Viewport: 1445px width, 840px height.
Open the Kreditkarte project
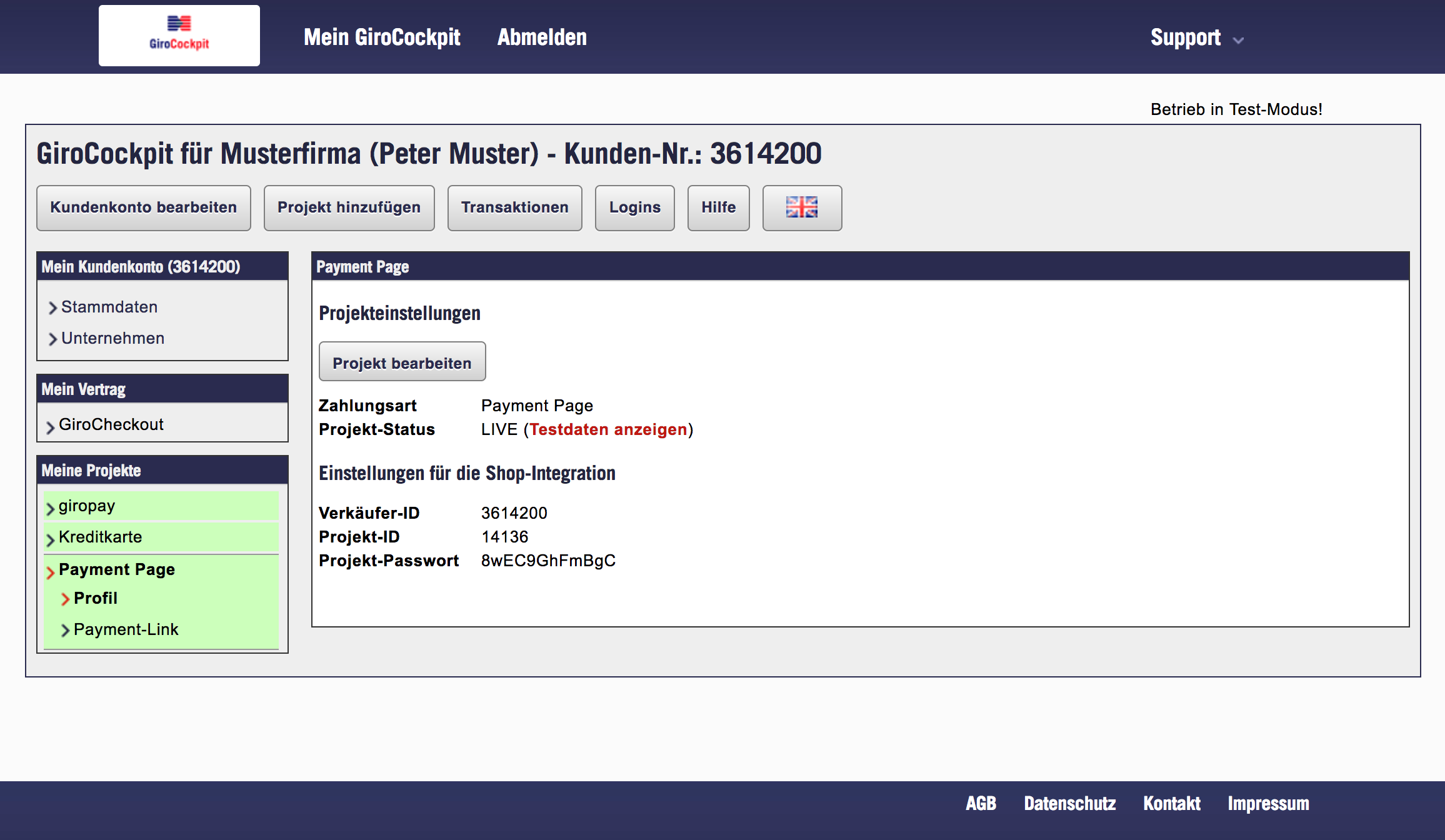(100, 537)
